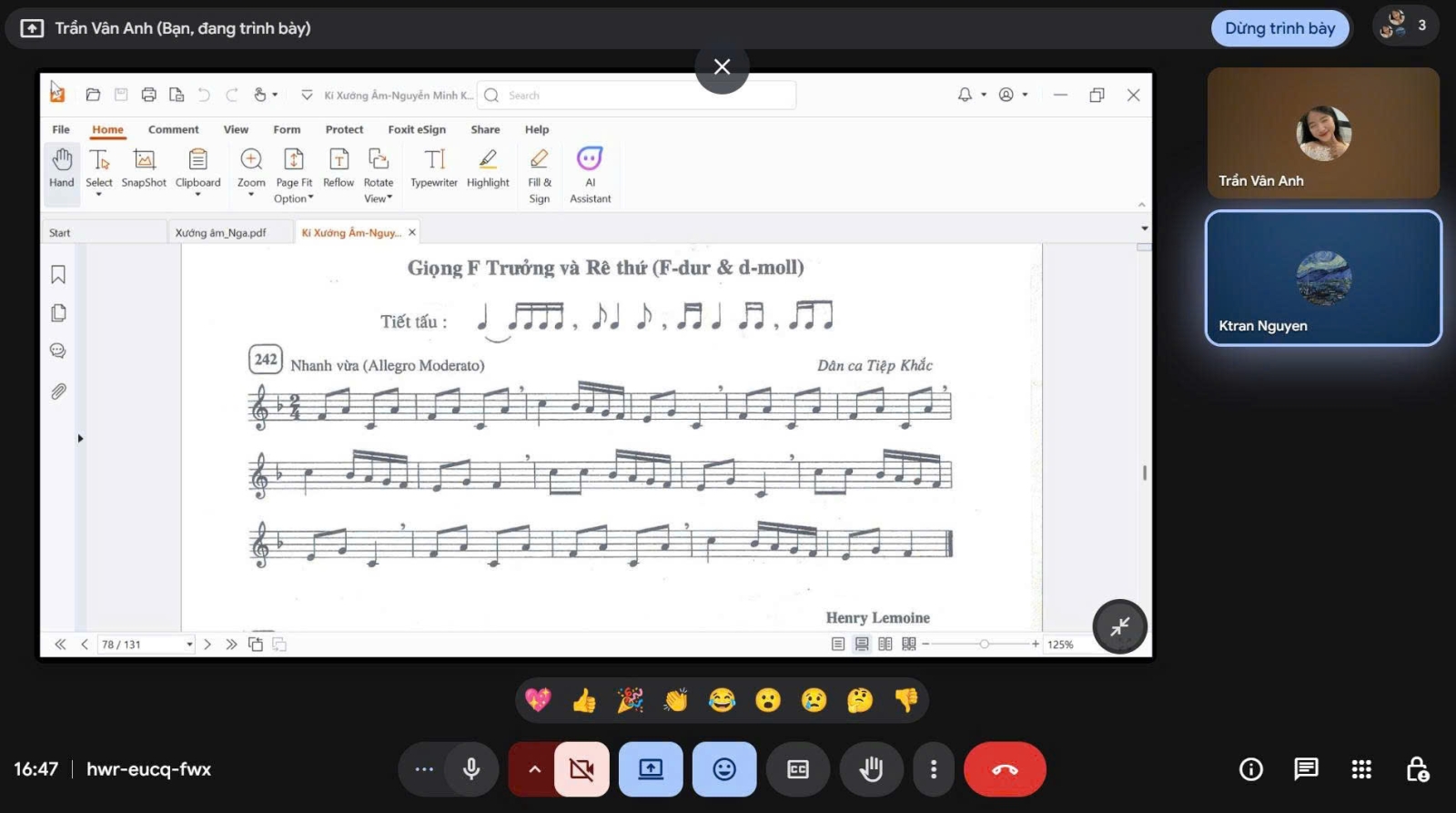Open the bookmarks panel icon
This screenshot has width=1456, height=813.
(58, 274)
